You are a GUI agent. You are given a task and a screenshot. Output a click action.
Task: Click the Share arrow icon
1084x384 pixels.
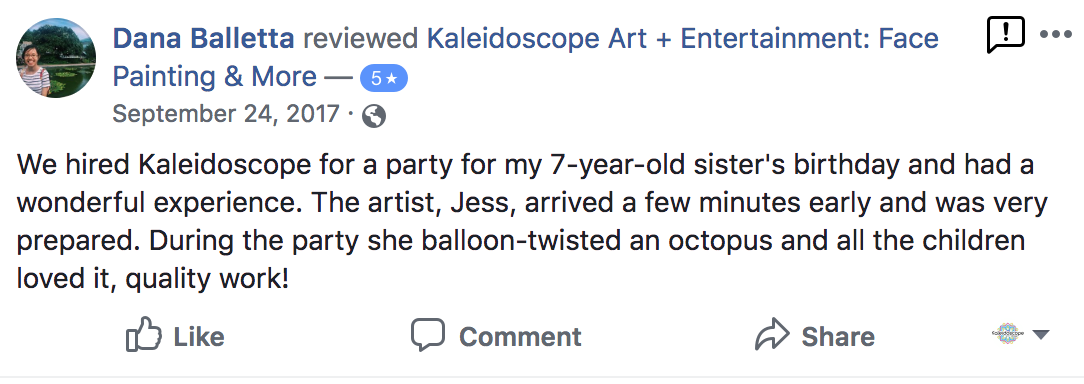tap(772, 335)
